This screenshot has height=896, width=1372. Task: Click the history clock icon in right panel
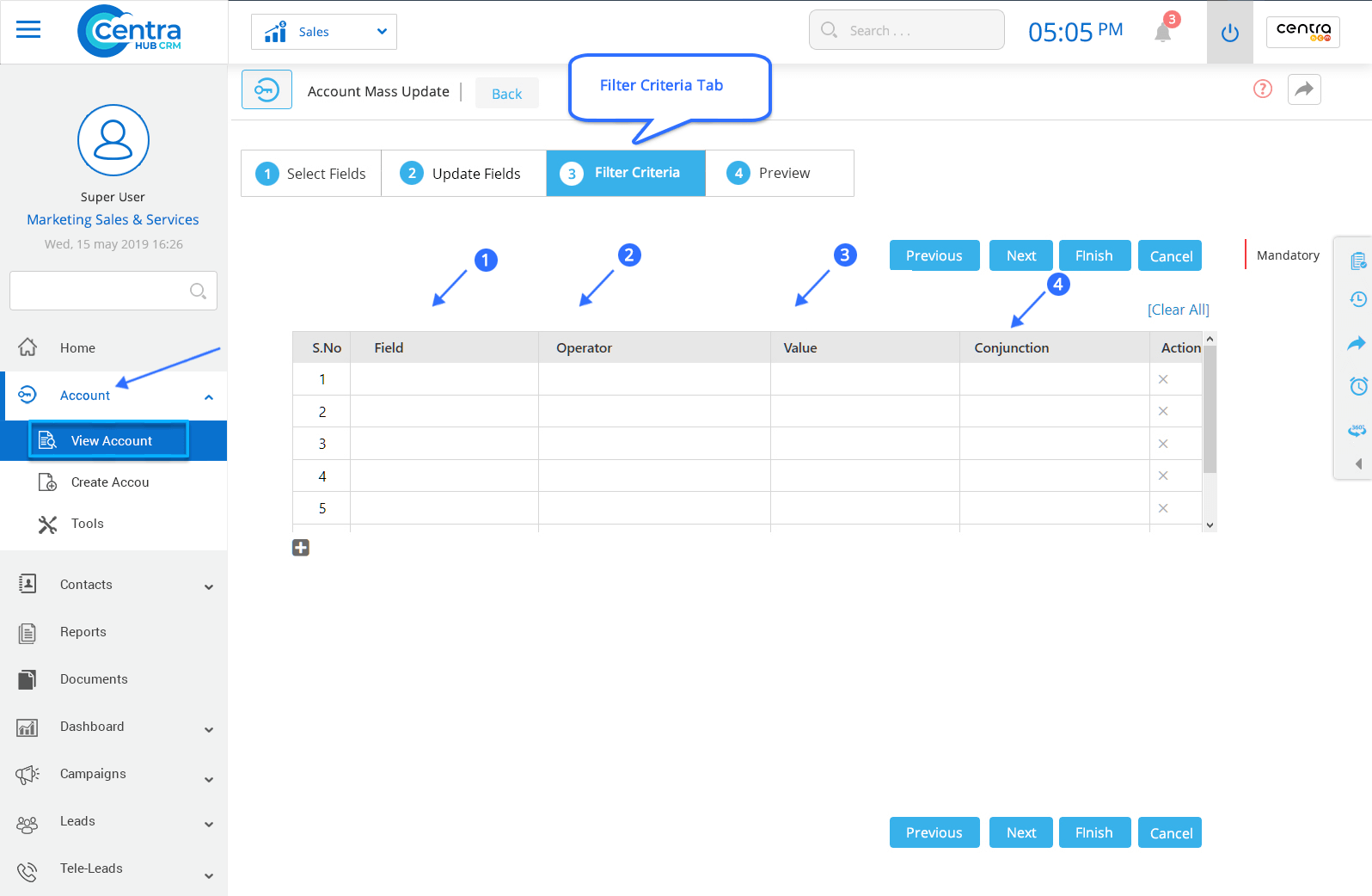coord(1358,299)
